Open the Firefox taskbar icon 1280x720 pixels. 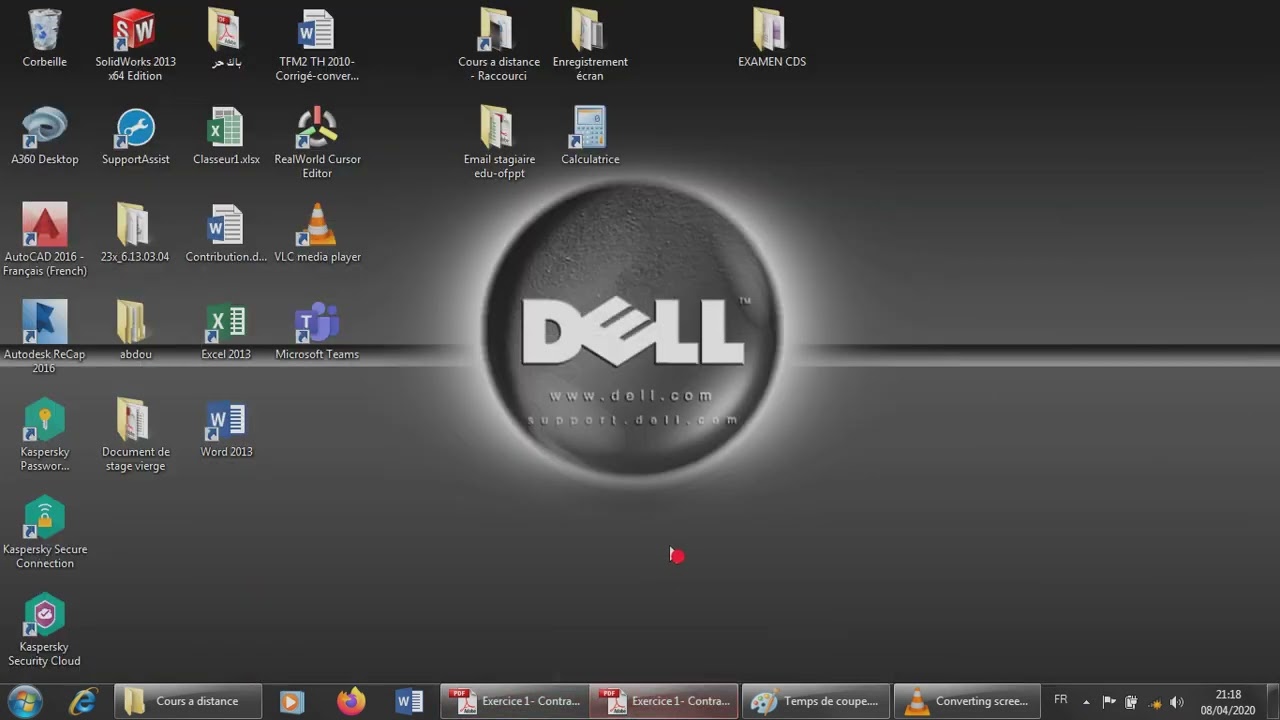pyautogui.click(x=351, y=701)
